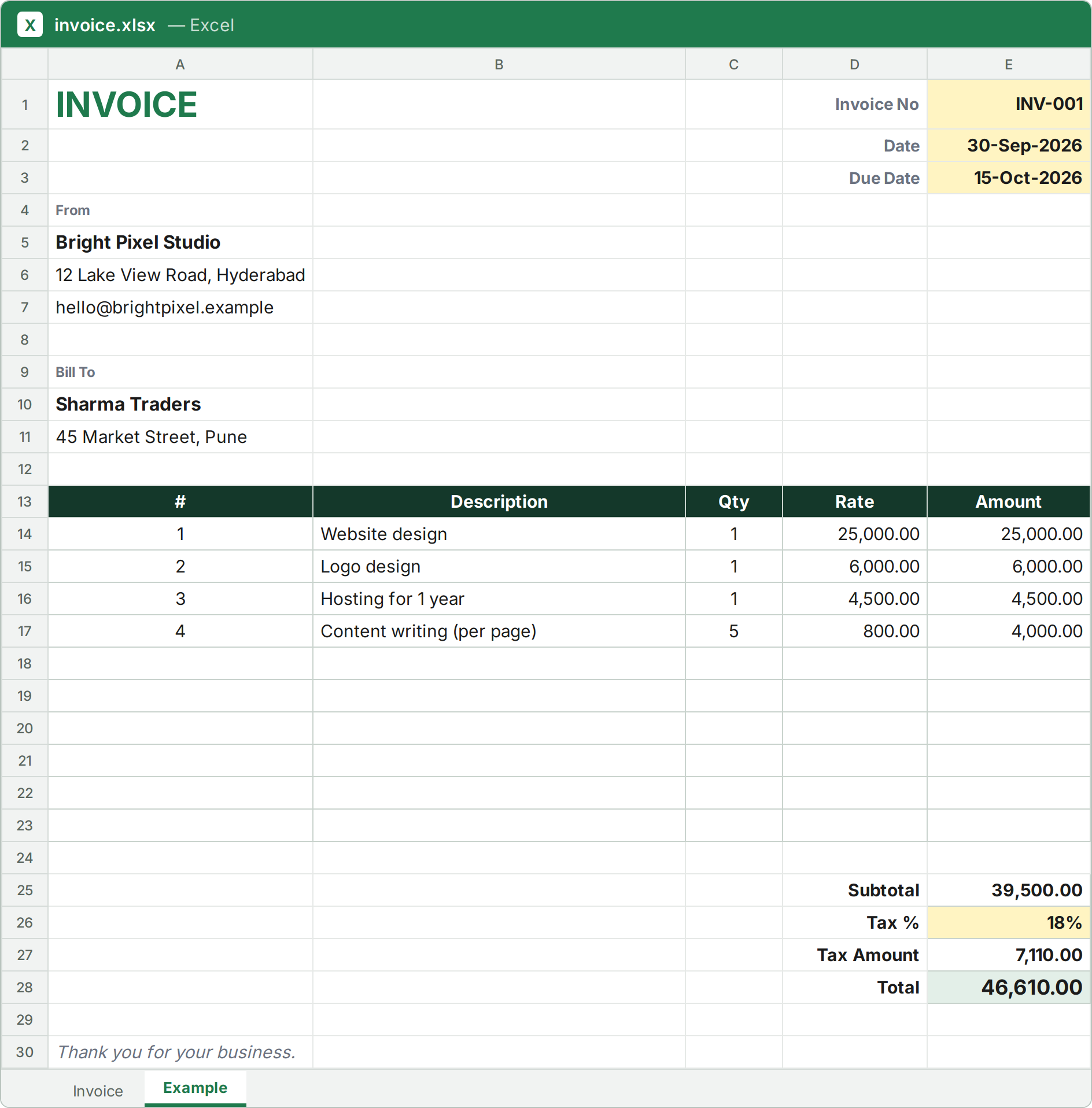Select the Content writing (per page) cell

point(499,631)
